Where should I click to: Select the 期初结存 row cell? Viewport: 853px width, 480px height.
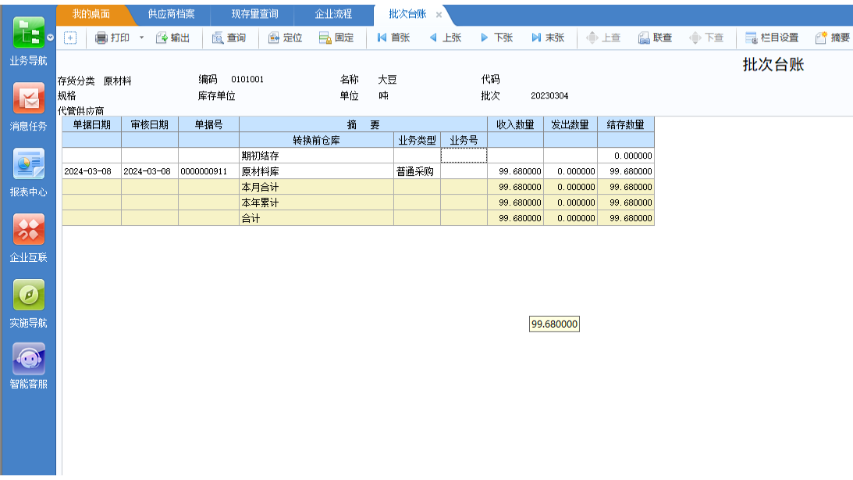[317, 156]
